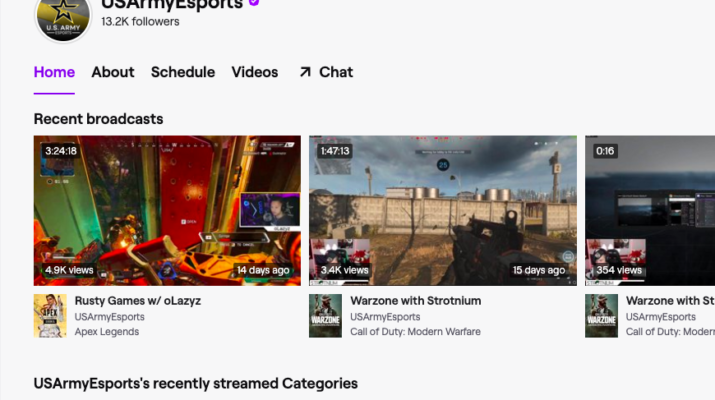Viewport: 715px width, 400px height.
Task: Click USArmyEsports under Warzone with Strotnium
Action: click(385, 317)
